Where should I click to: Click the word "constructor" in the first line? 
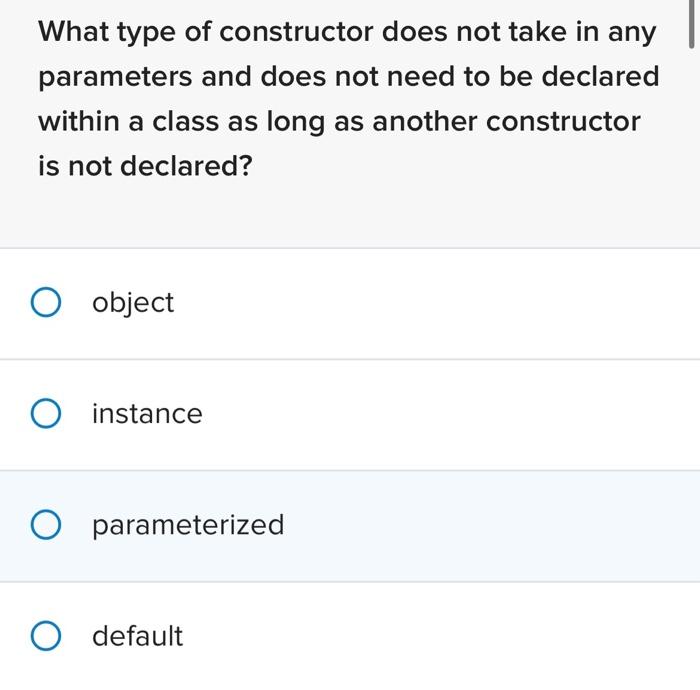[296, 32]
